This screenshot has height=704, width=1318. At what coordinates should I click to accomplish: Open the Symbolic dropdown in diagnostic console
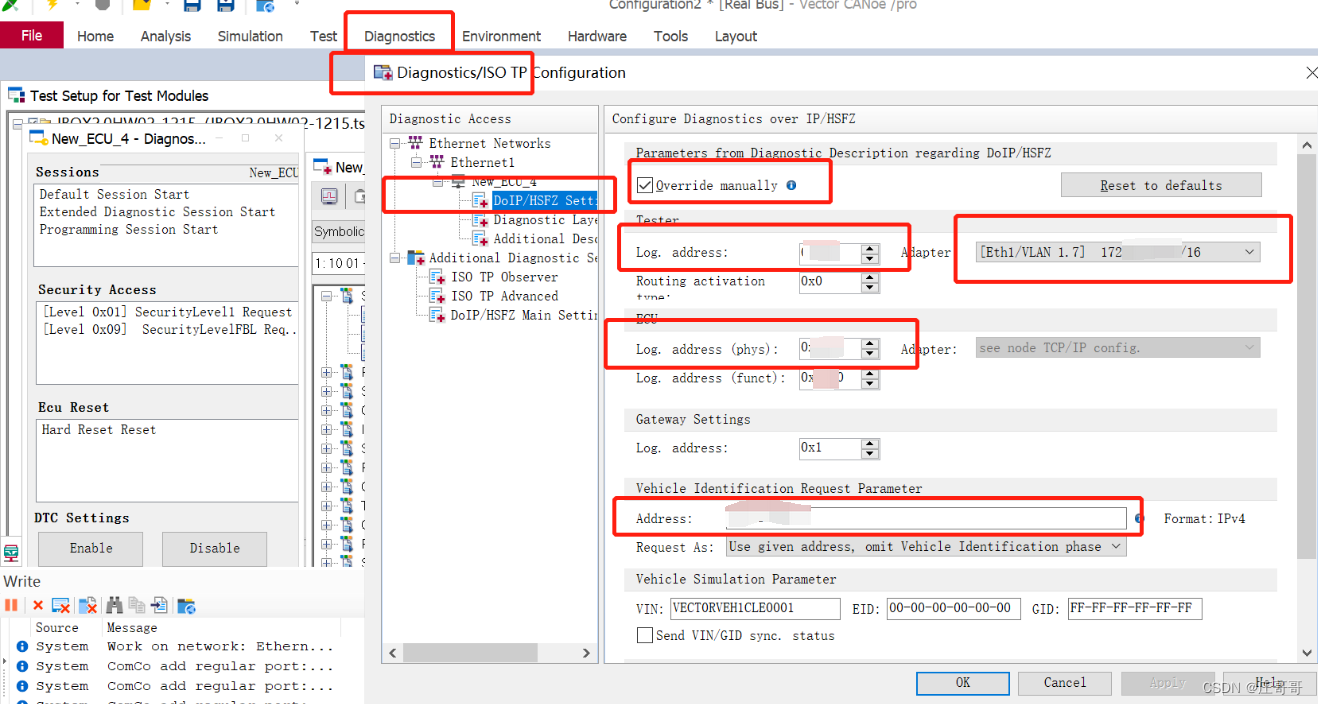pyautogui.click(x=338, y=231)
